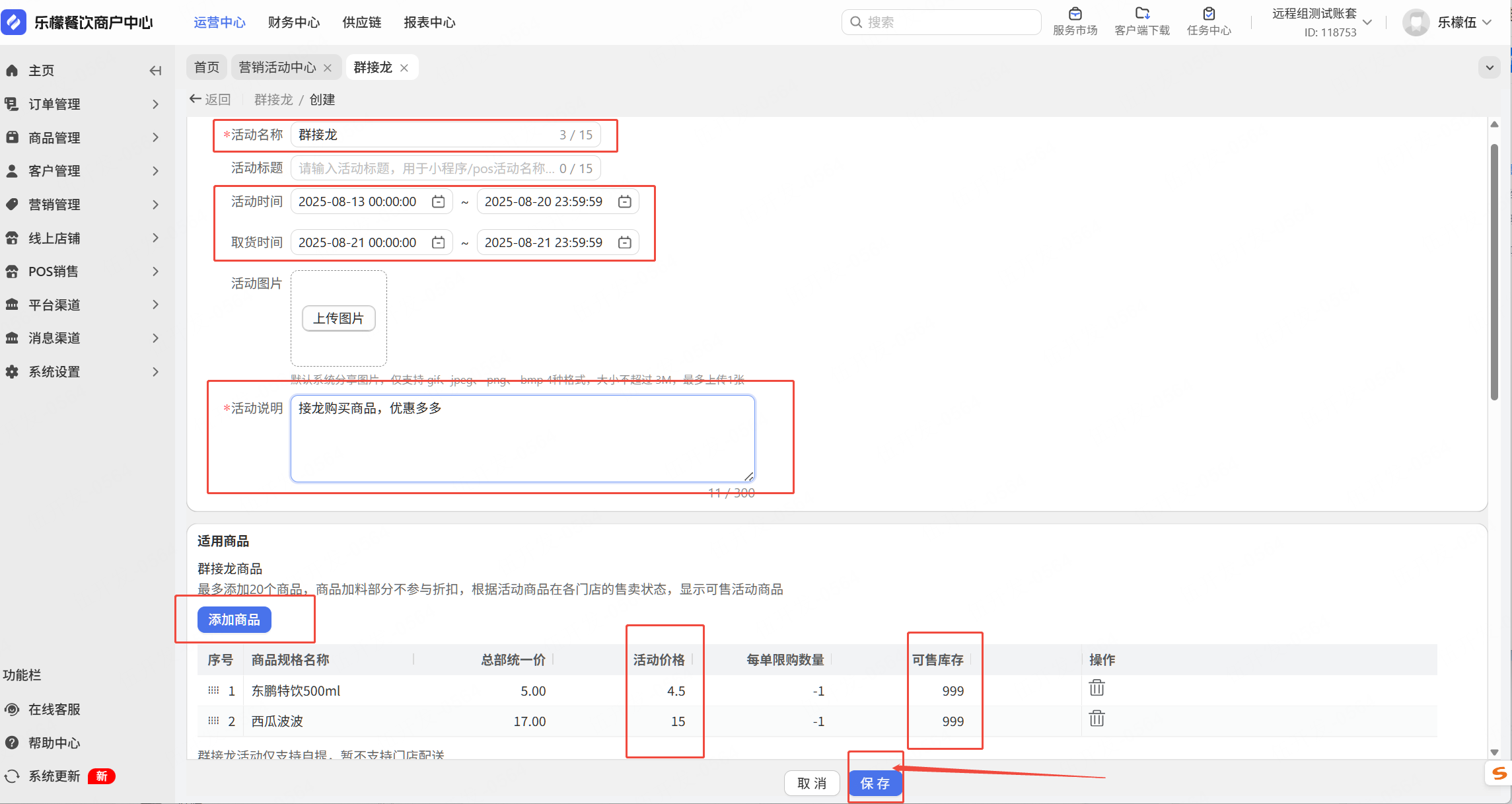The image size is (1512, 804).
Task: Switch to 财务中心 top menu
Action: [293, 22]
